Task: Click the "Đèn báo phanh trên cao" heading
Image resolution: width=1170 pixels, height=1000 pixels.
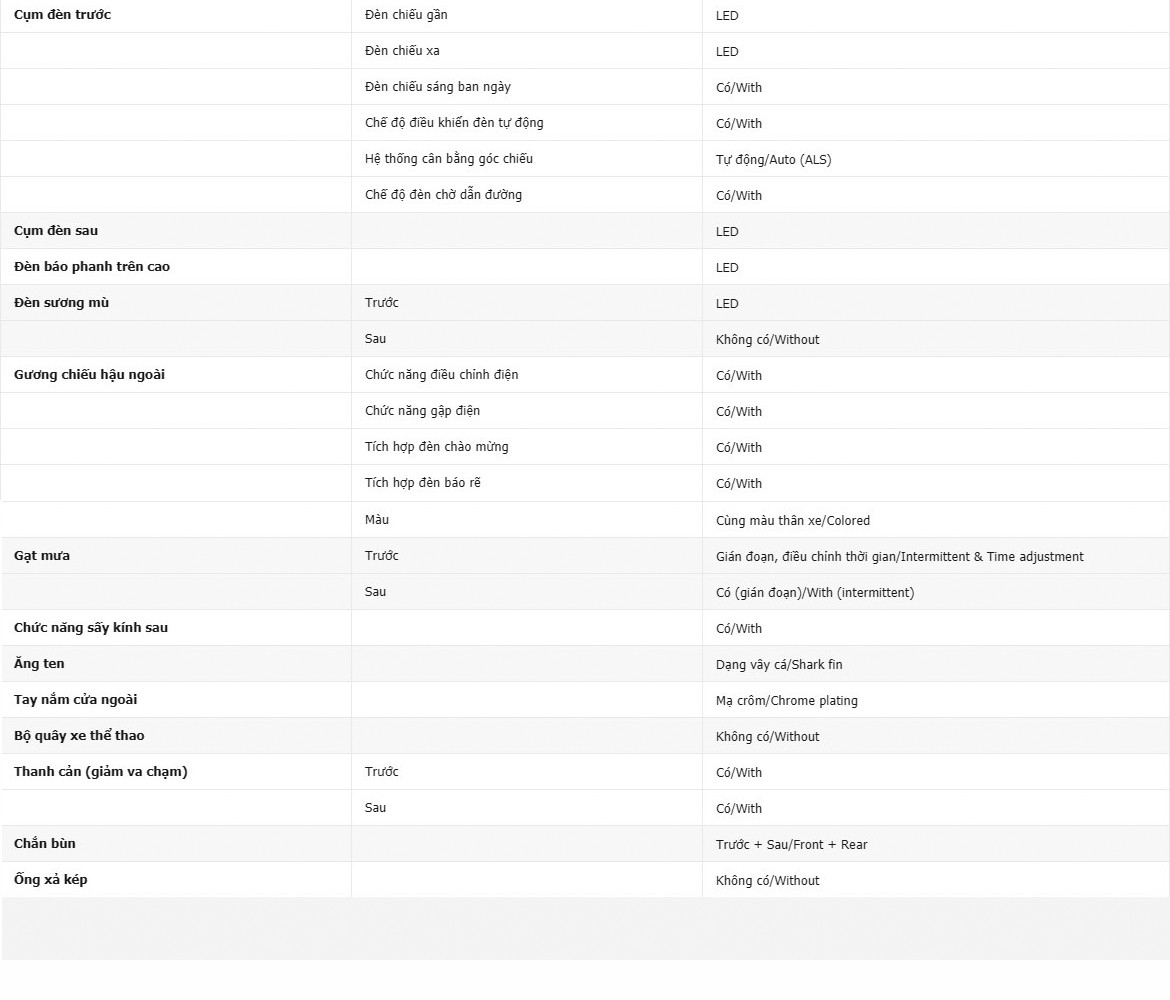Action: click(92, 267)
